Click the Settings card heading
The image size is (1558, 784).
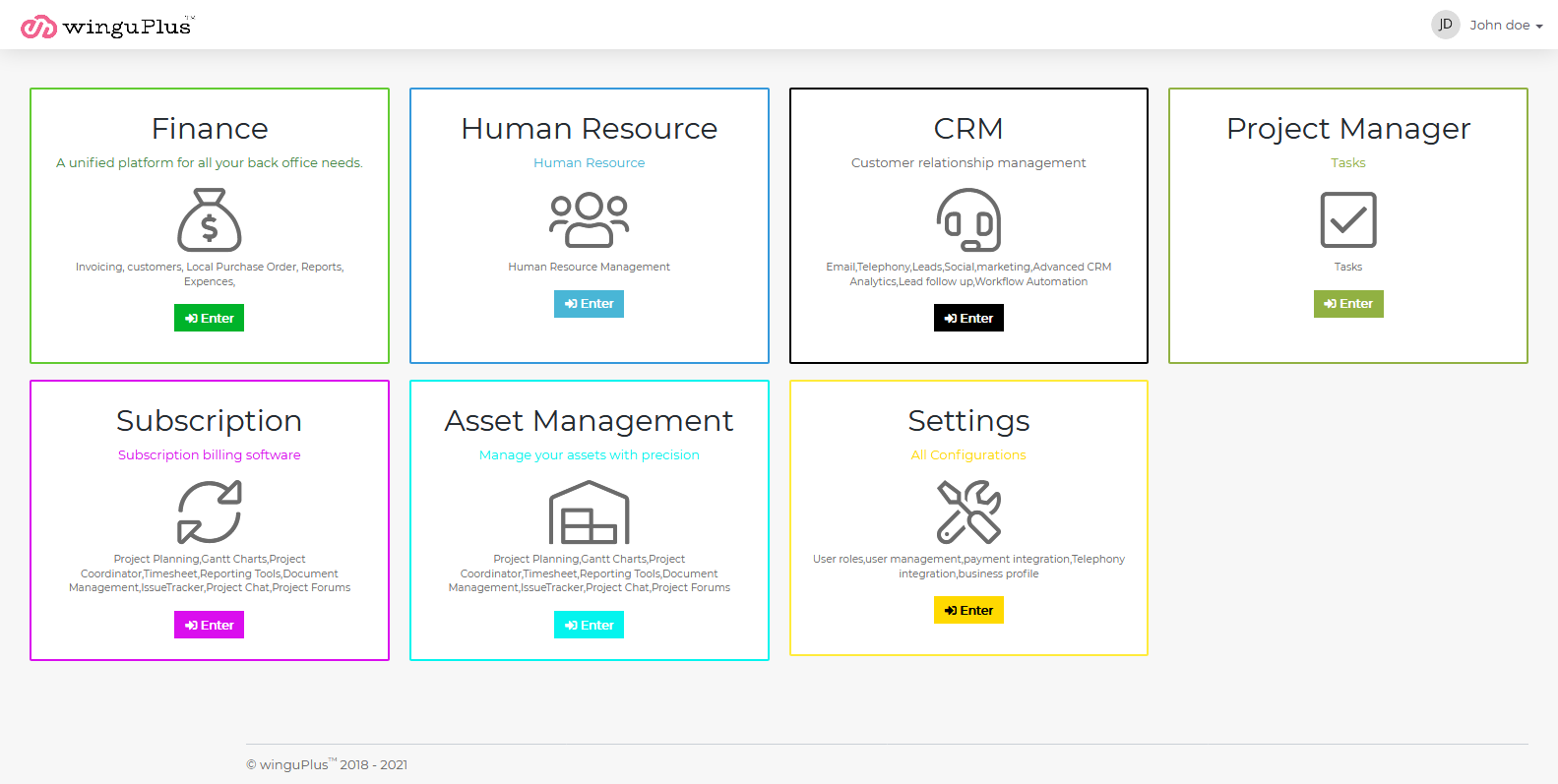pyautogui.click(x=968, y=421)
